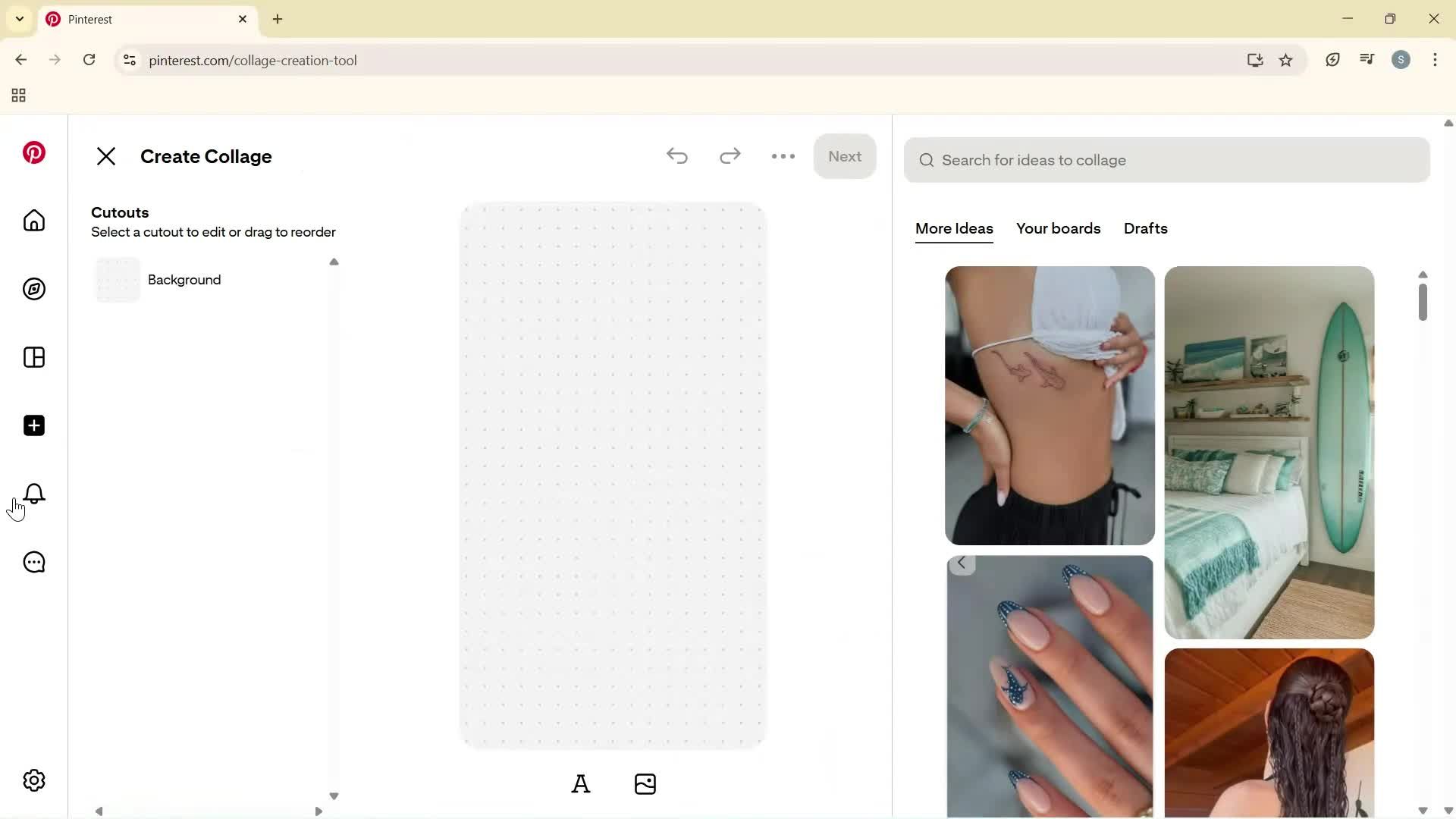1456x819 pixels.
Task: Click the Create plus icon in sidebar
Action: 33,425
